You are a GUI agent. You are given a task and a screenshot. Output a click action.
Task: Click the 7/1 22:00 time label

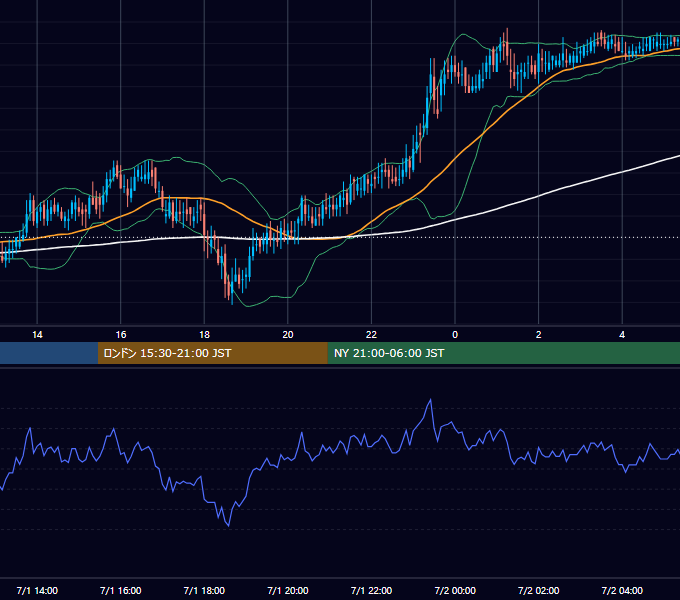click(x=371, y=590)
